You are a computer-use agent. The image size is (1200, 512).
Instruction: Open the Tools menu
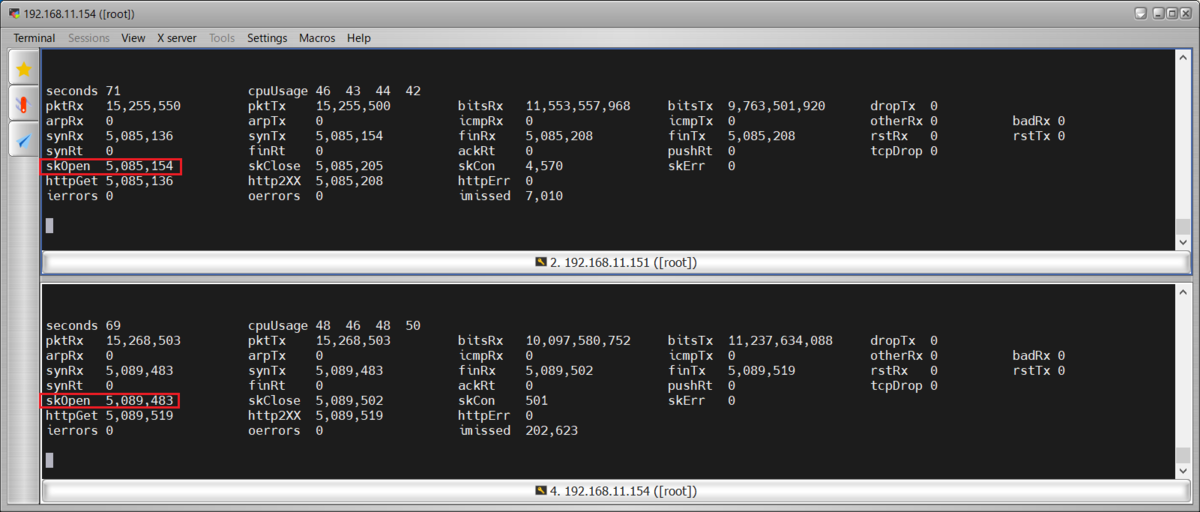point(222,38)
